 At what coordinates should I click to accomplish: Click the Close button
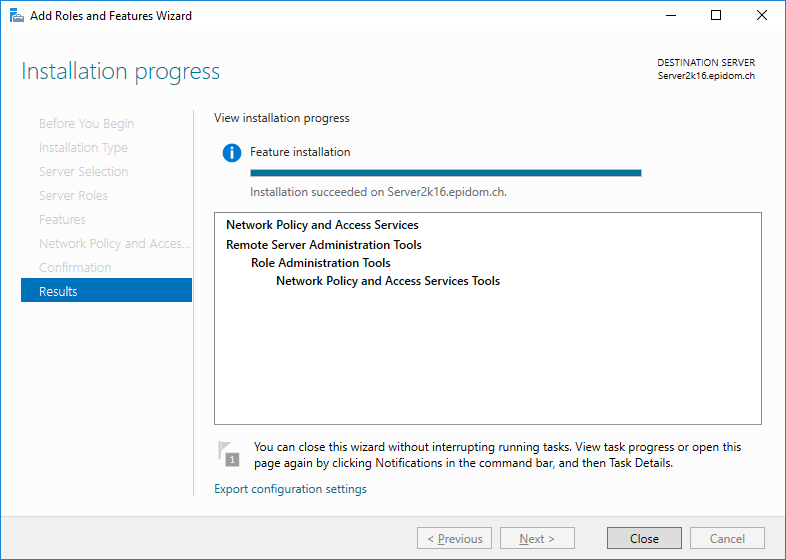coord(644,538)
